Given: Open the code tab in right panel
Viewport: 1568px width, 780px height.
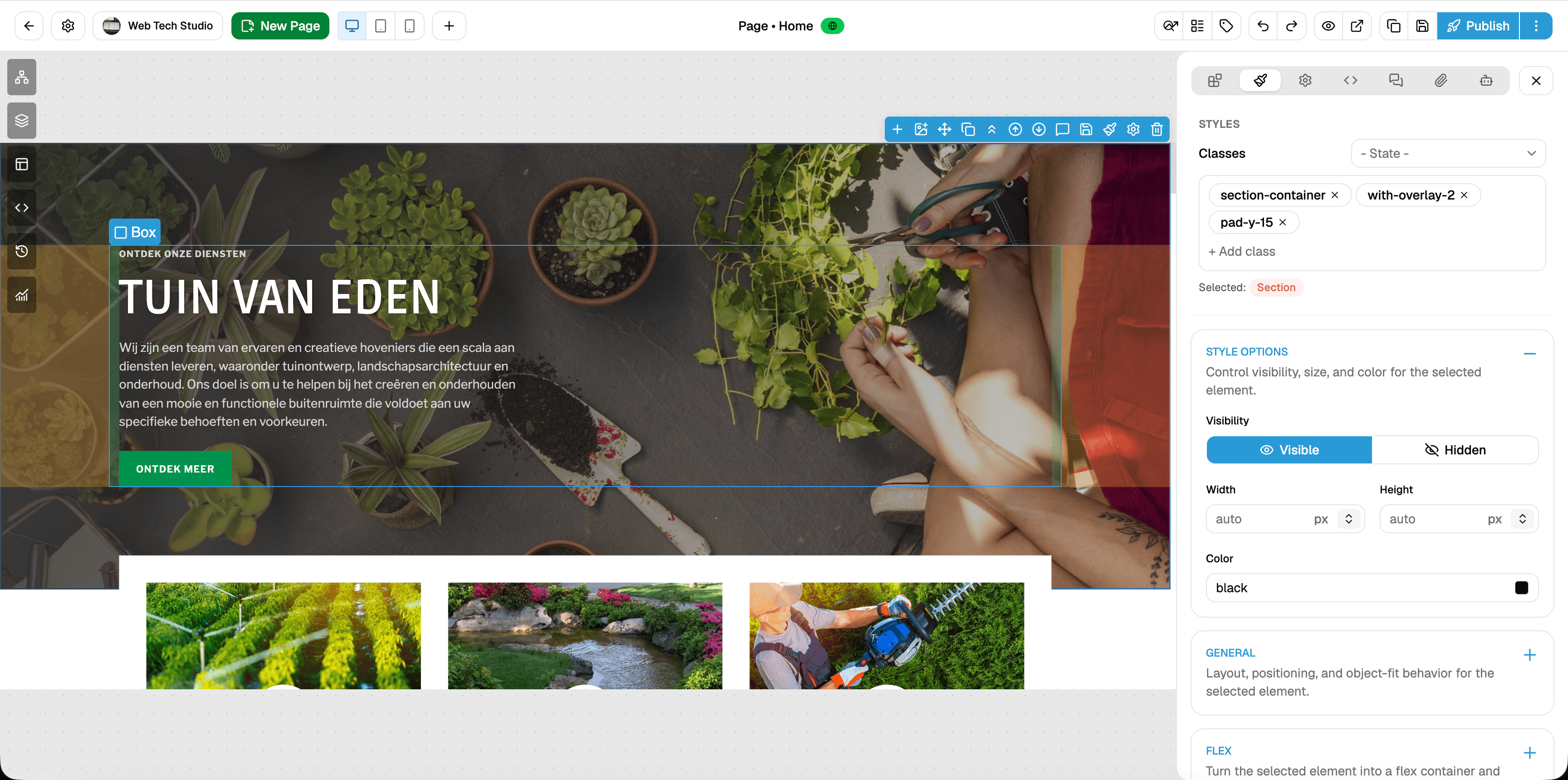Looking at the screenshot, I should point(1350,80).
